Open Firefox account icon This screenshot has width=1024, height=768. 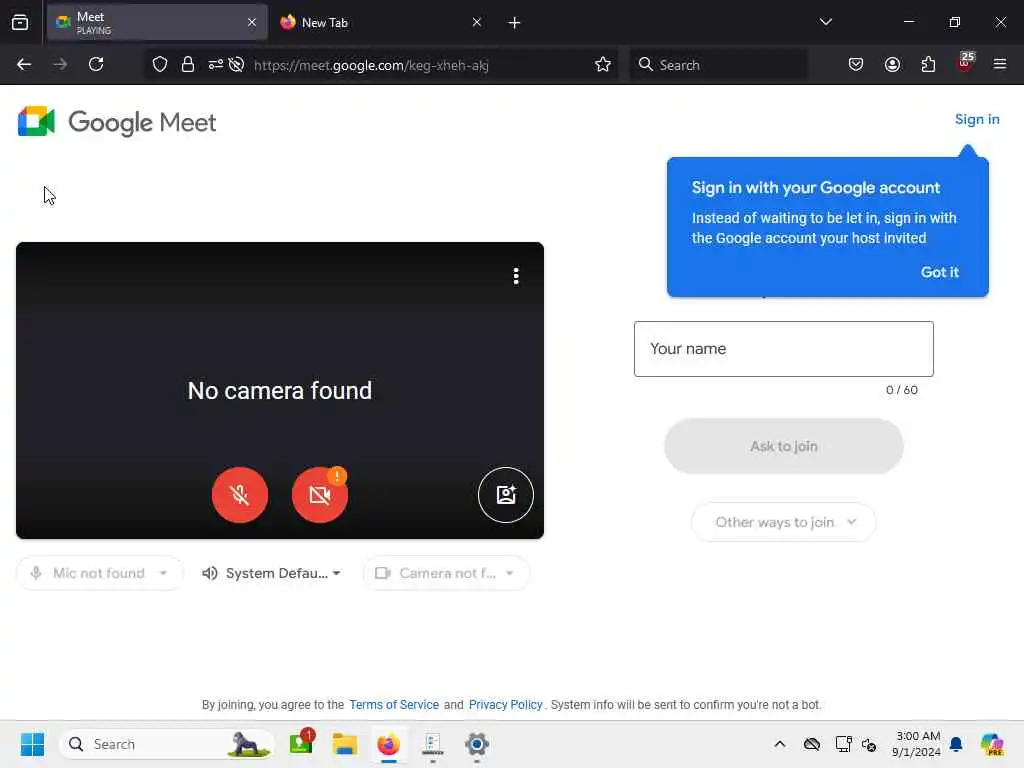[892, 64]
